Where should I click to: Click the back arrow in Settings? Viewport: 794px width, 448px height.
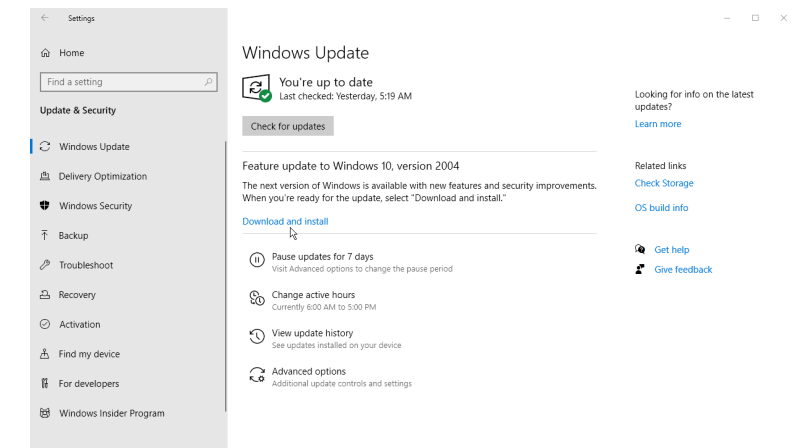[45, 18]
